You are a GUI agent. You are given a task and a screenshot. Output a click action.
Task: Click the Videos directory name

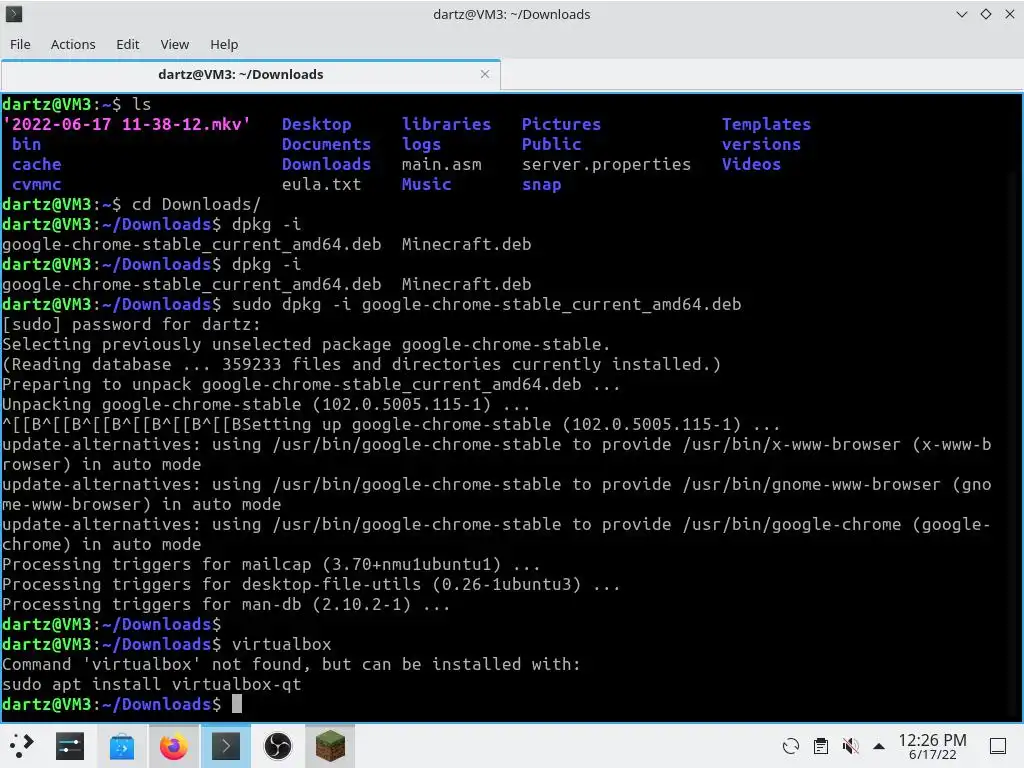tap(751, 164)
